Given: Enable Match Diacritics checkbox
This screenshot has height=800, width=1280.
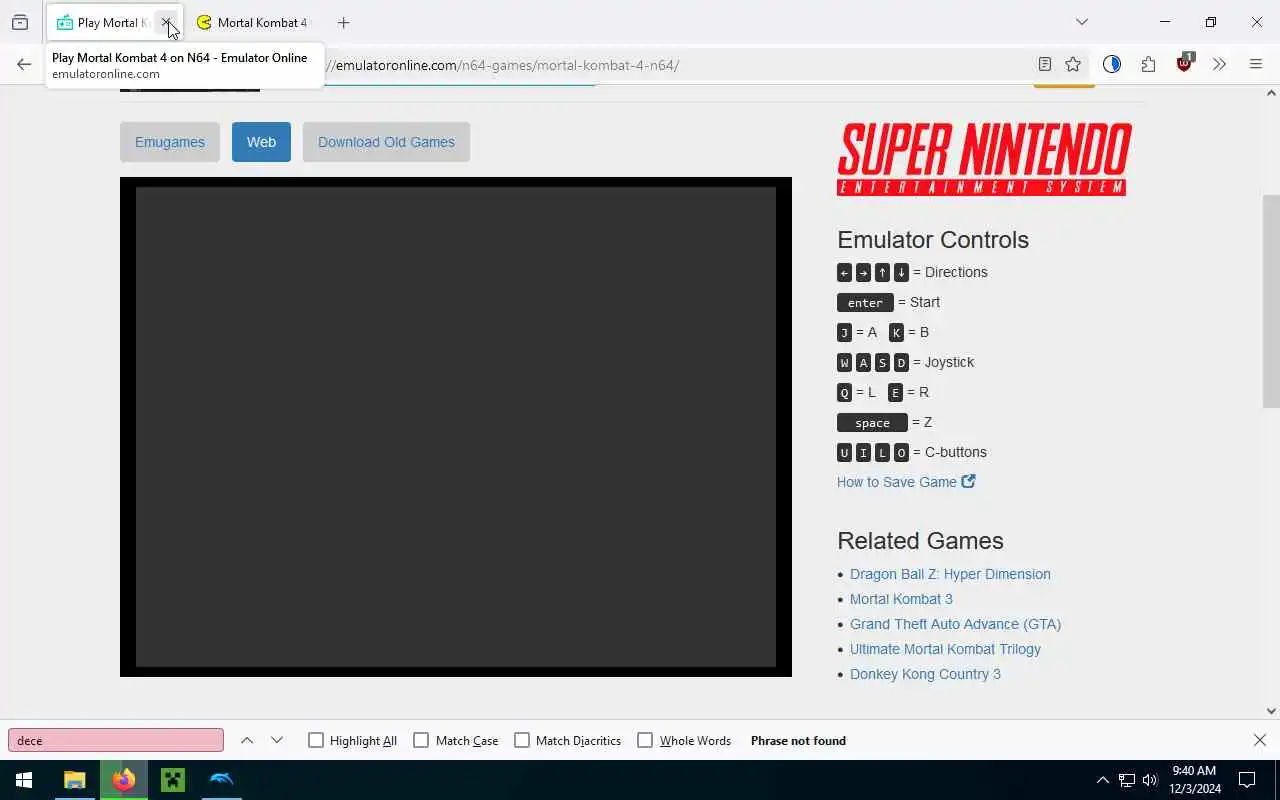Looking at the screenshot, I should pyautogui.click(x=522, y=740).
